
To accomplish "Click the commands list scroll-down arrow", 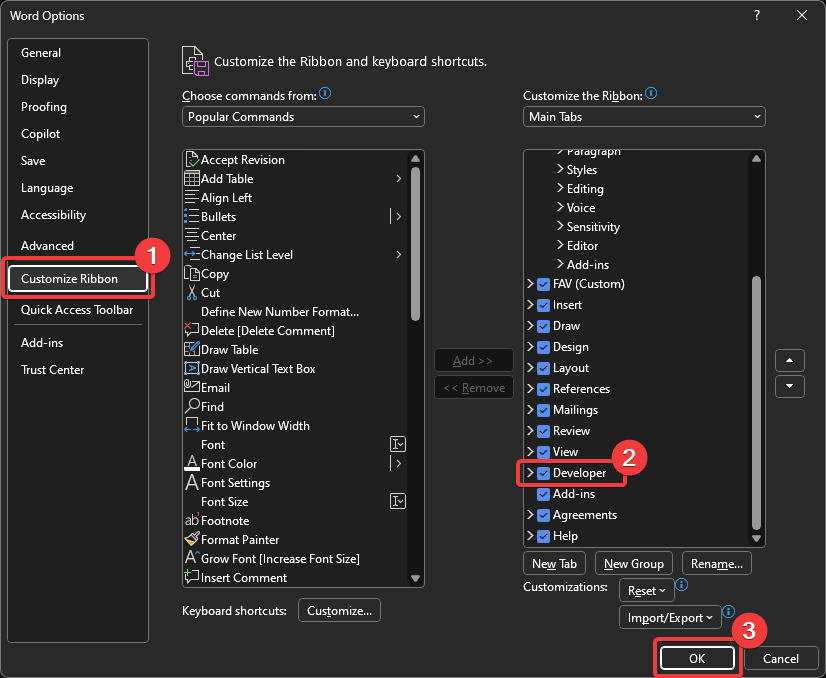I will (x=415, y=578).
